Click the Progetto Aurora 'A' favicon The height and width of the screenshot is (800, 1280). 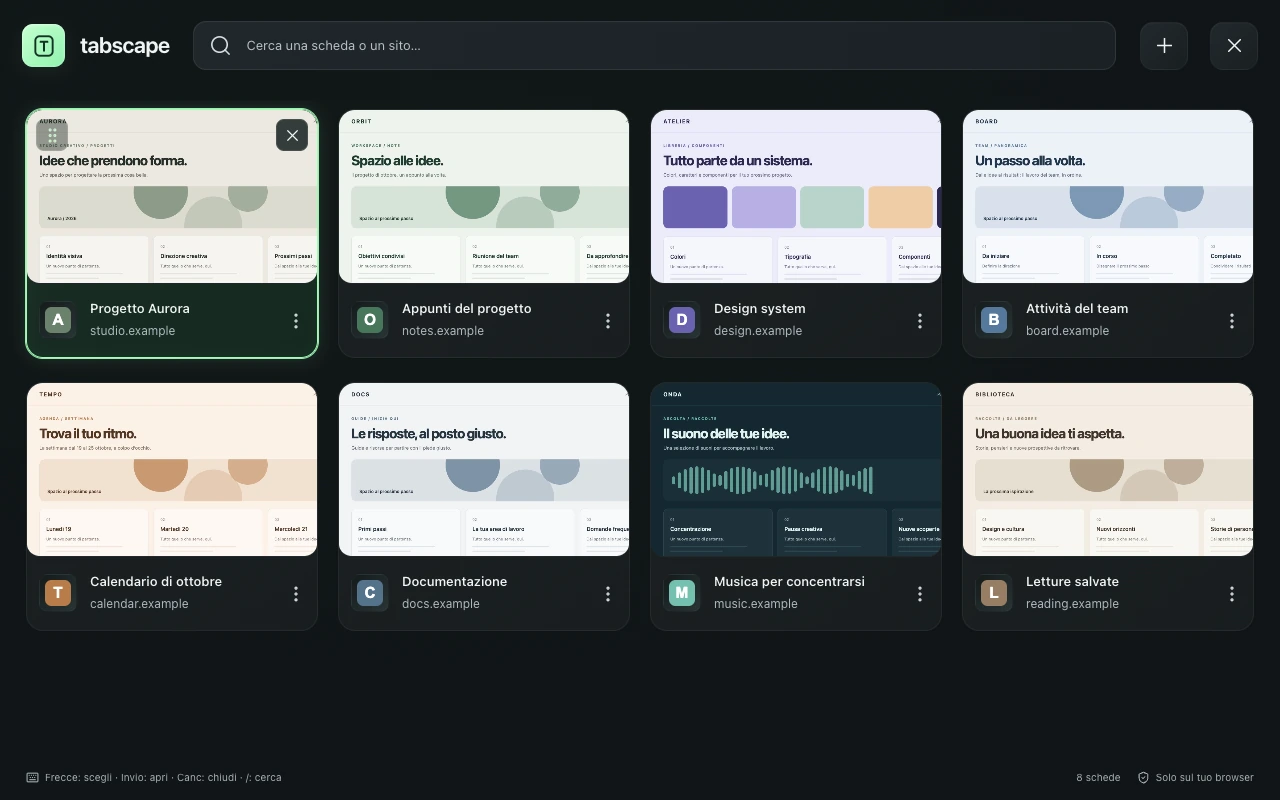(58, 320)
